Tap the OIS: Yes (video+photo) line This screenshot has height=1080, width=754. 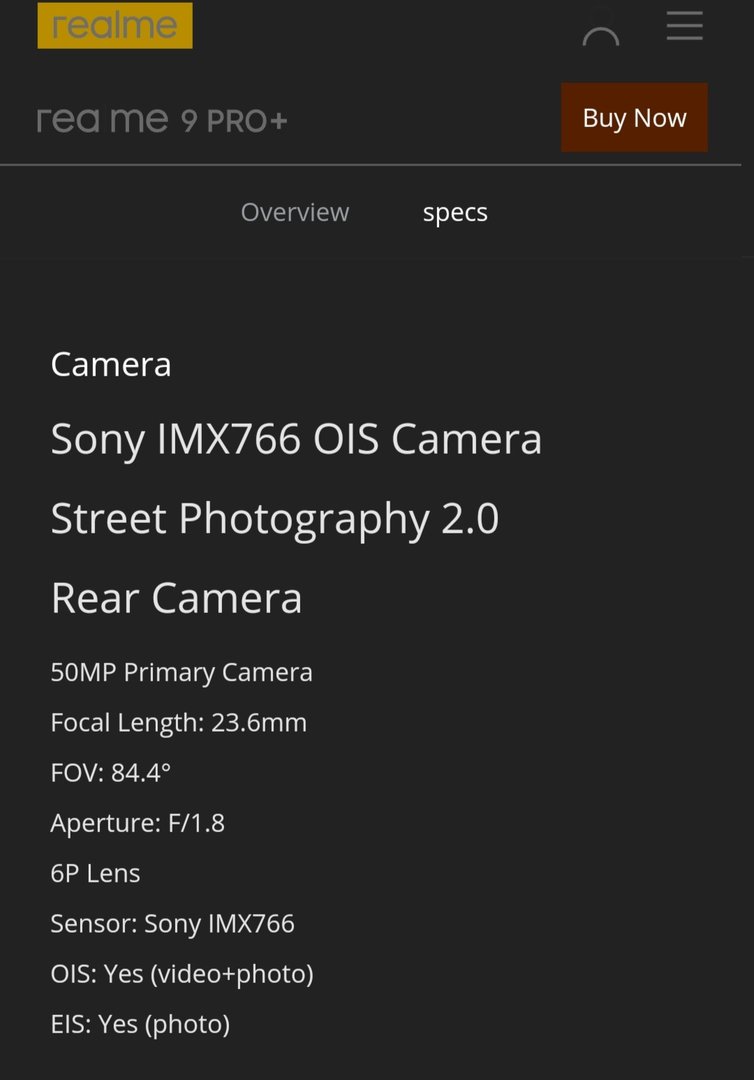181,973
